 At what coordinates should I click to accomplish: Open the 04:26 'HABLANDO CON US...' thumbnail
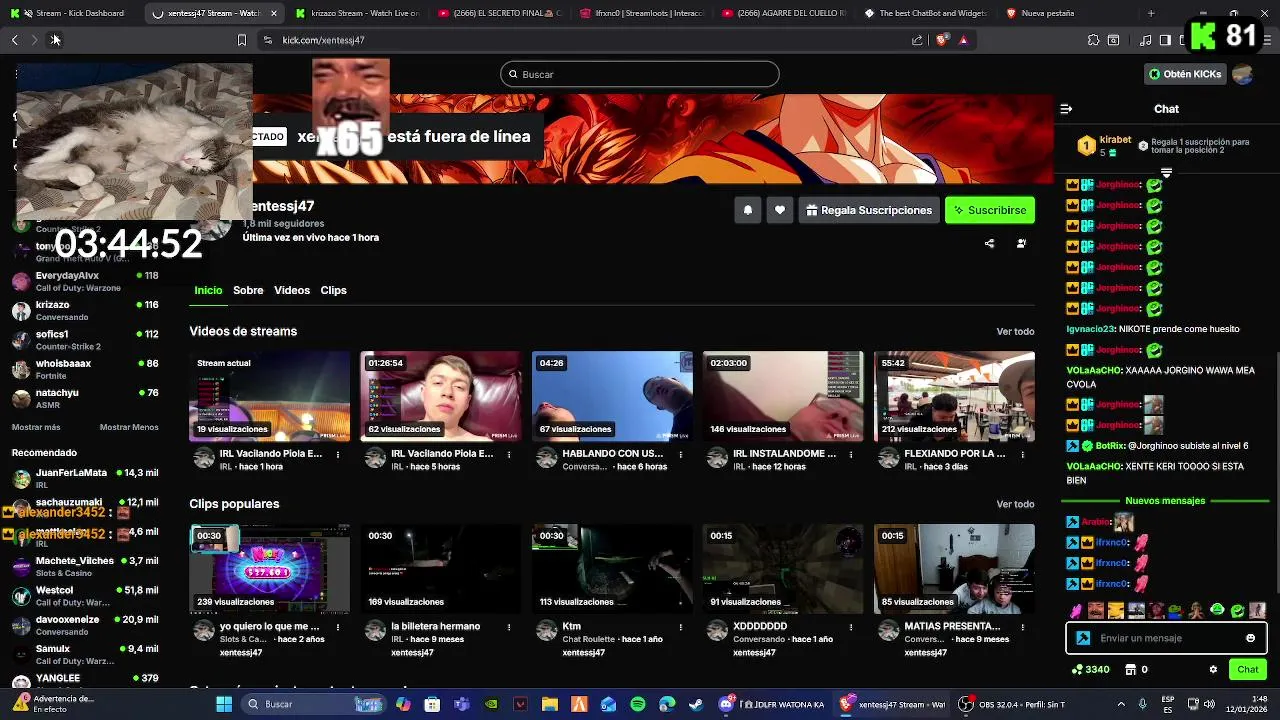tap(612, 396)
